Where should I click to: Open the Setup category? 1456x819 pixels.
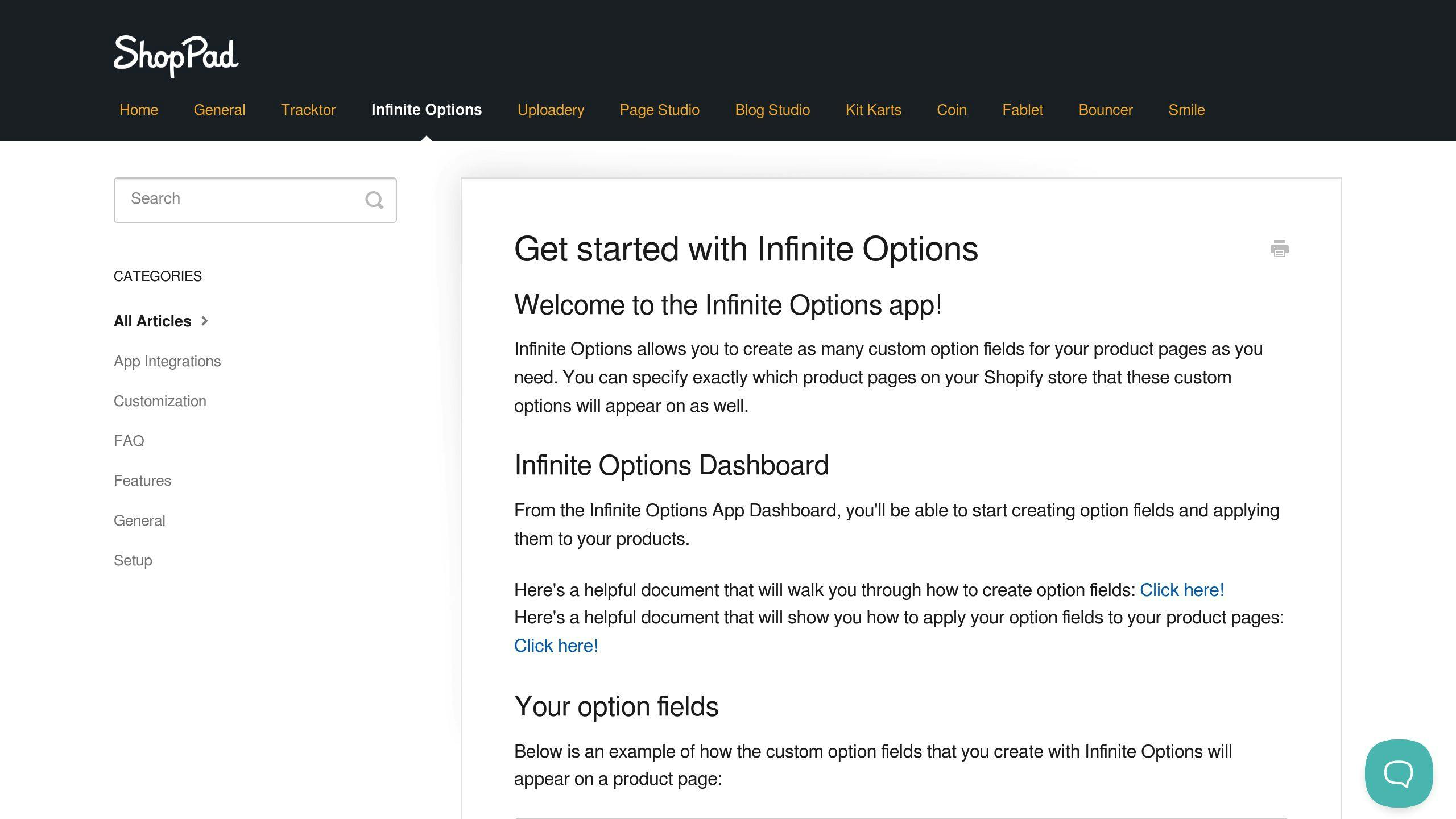point(133,560)
